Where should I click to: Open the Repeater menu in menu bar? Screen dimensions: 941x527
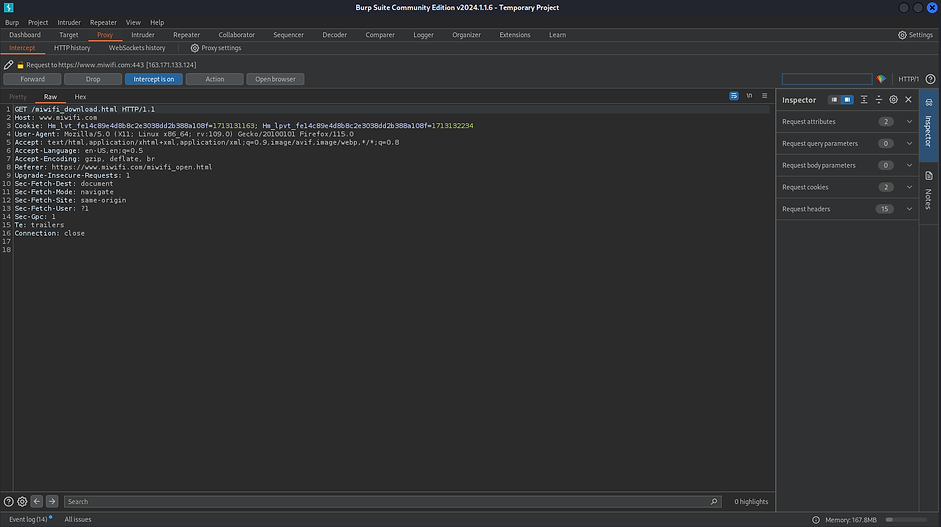(x=103, y=22)
